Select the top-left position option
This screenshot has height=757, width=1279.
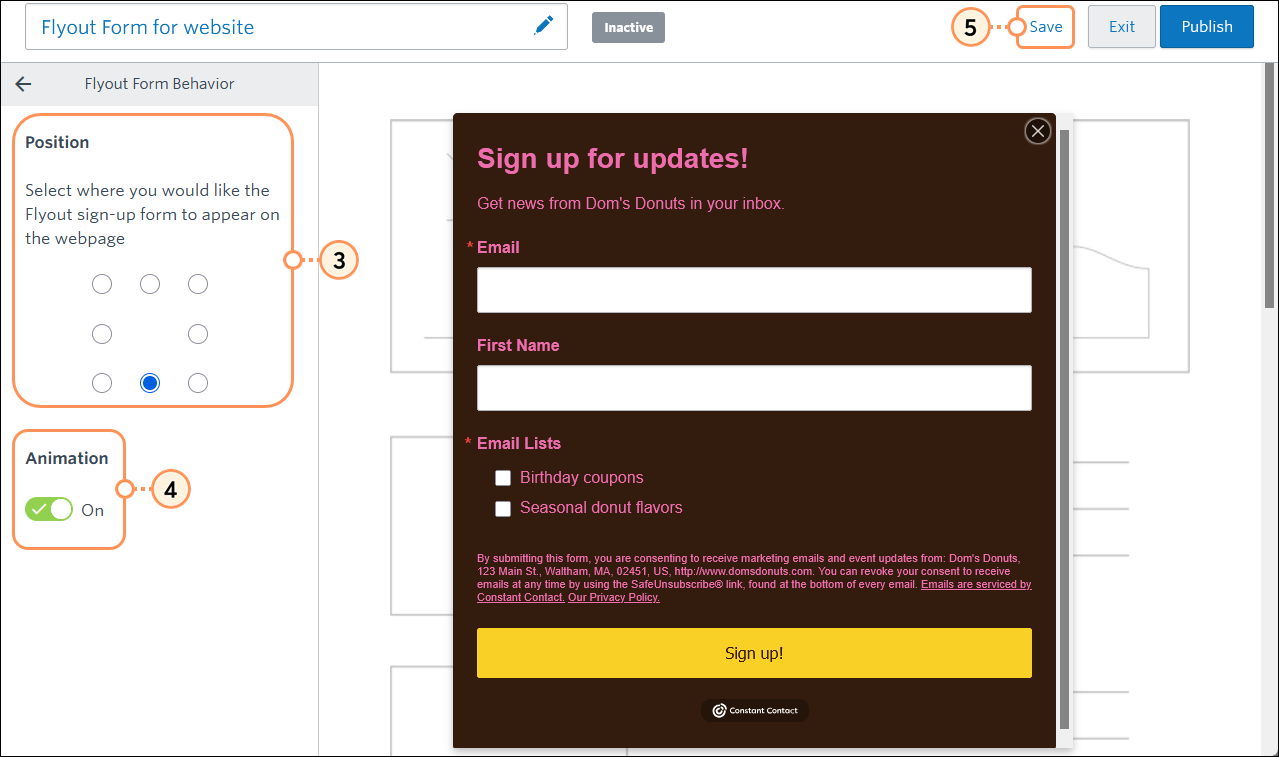(102, 284)
